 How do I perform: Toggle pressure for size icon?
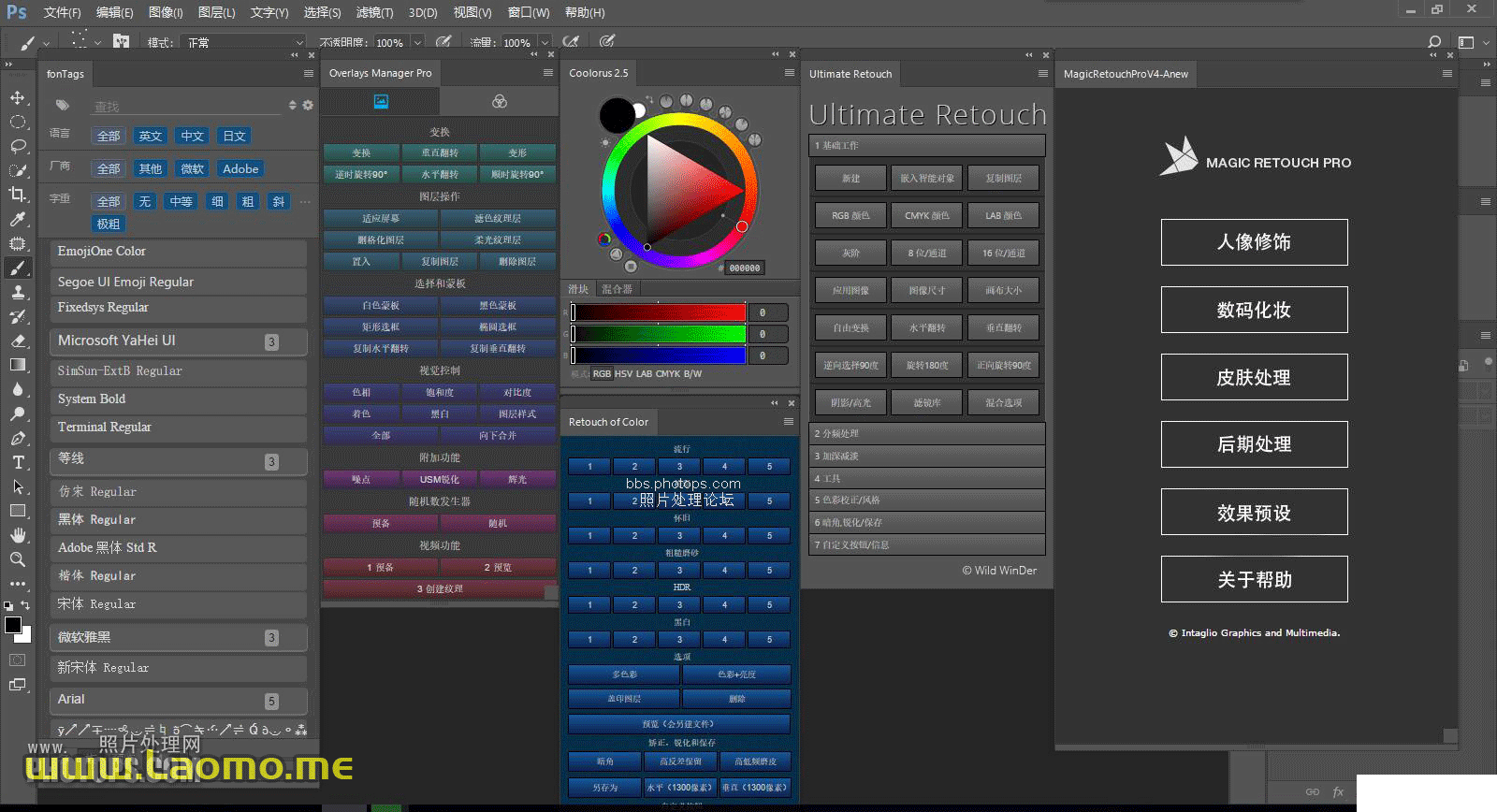point(607,42)
